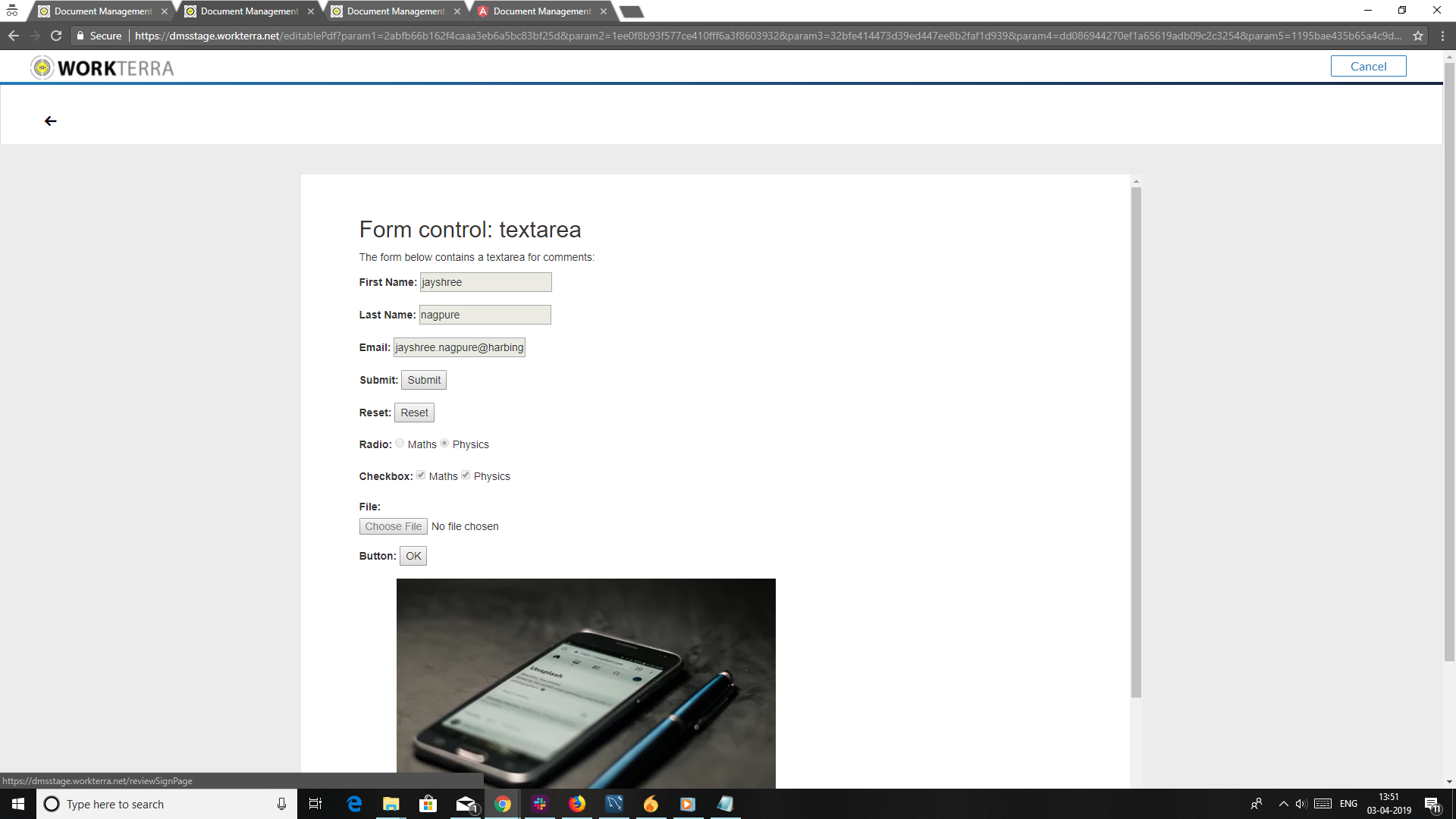Open the Mail app on the taskbar
This screenshot has height=819, width=1456.
(466, 804)
